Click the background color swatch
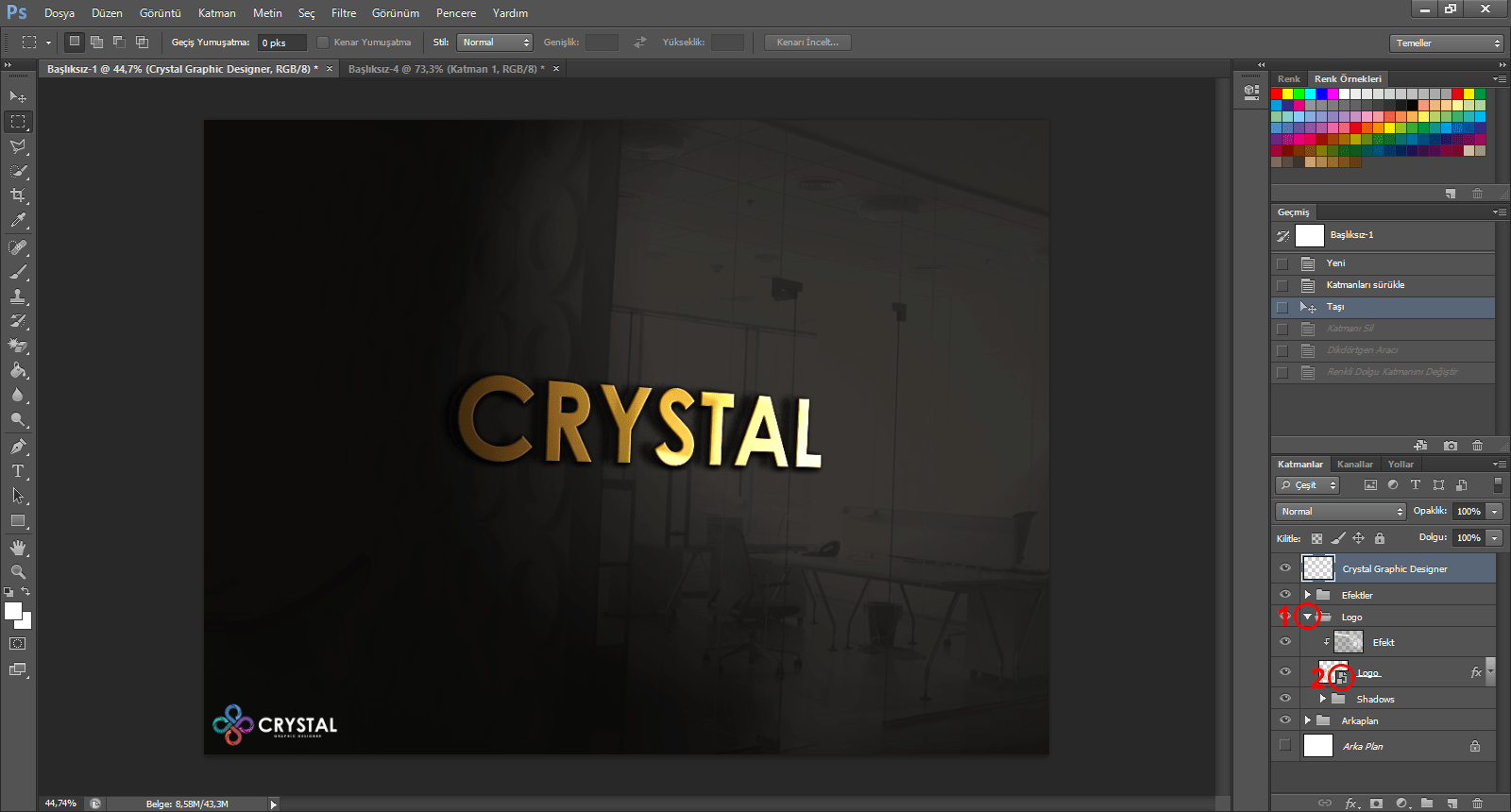Screen dimensions: 1511x812 point(25,622)
